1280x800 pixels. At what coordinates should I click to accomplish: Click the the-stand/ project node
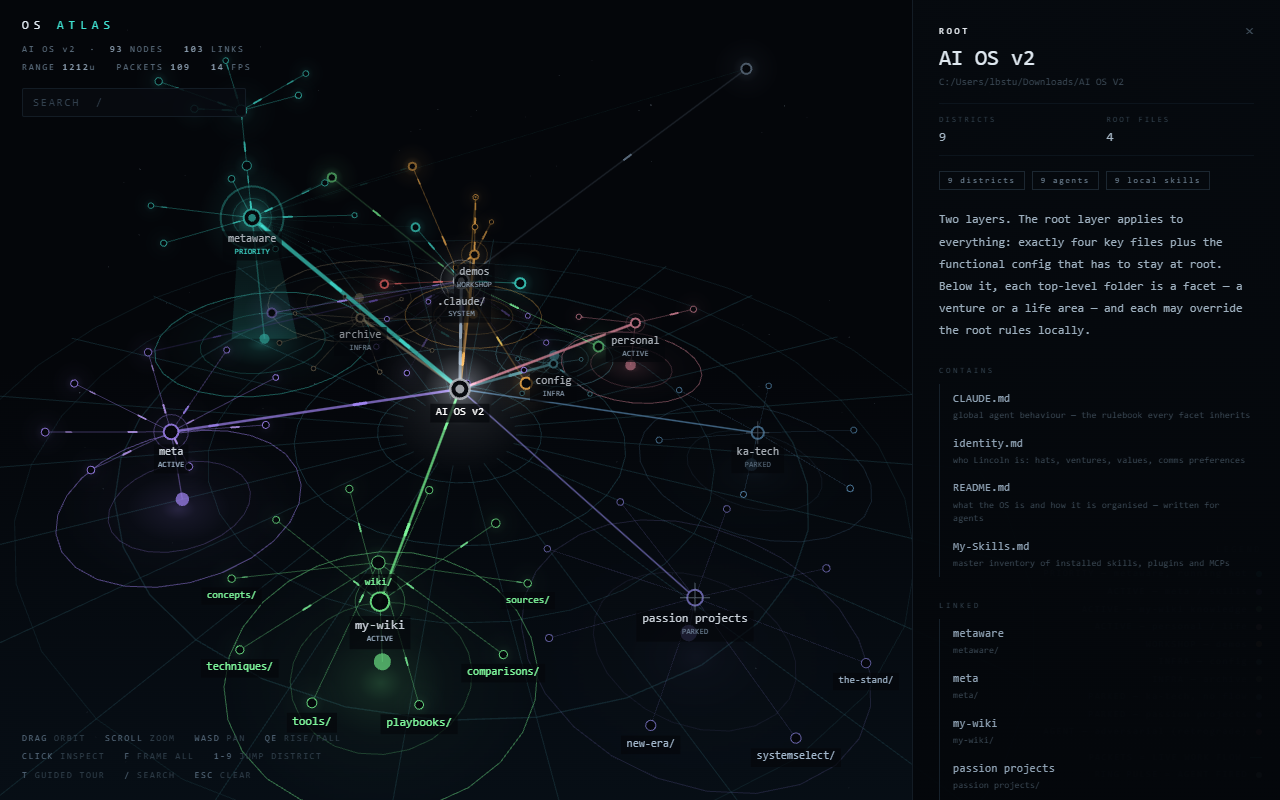click(866, 663)
